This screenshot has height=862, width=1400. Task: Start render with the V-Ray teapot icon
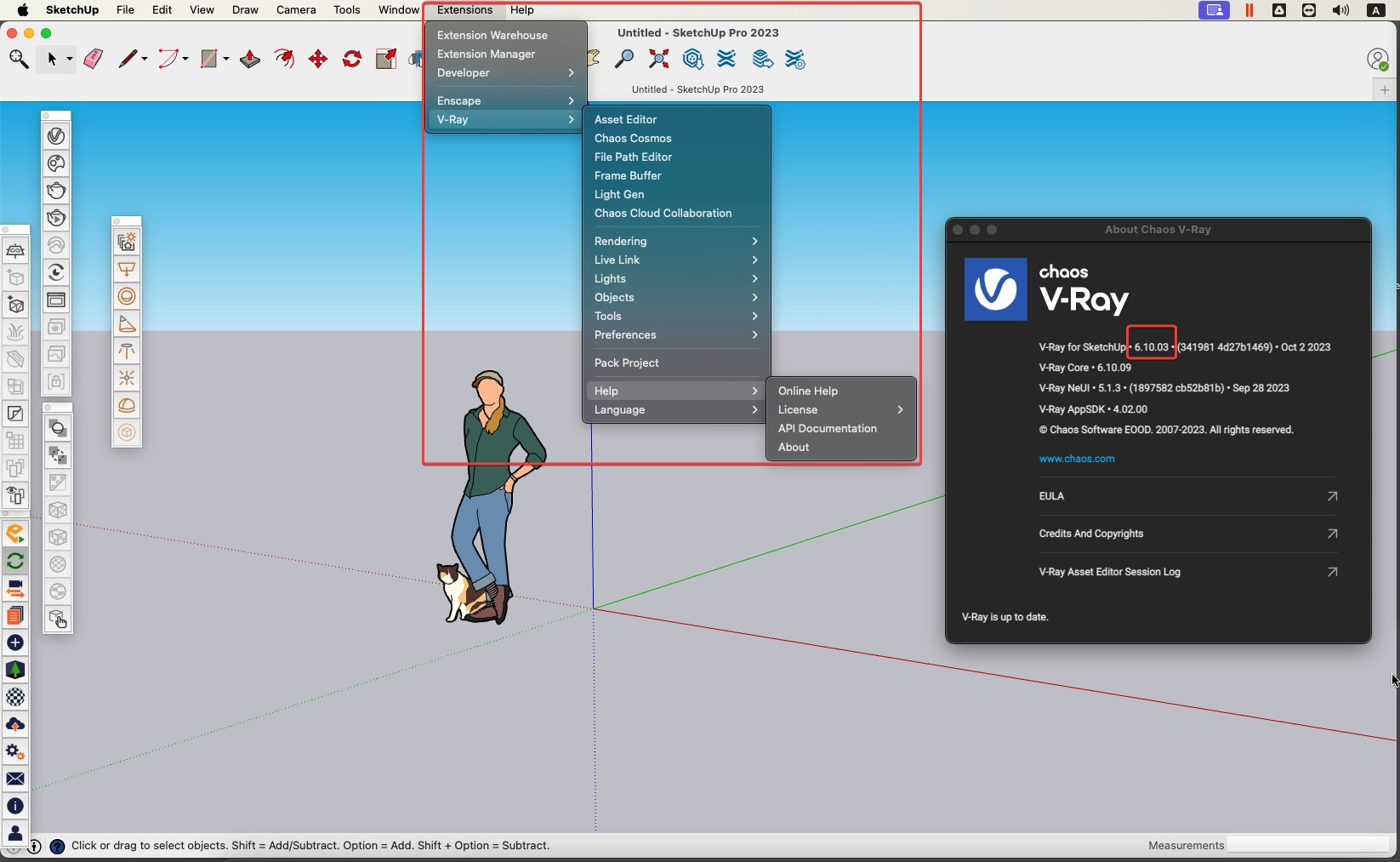pyautogui.click(x=56, y=191)
